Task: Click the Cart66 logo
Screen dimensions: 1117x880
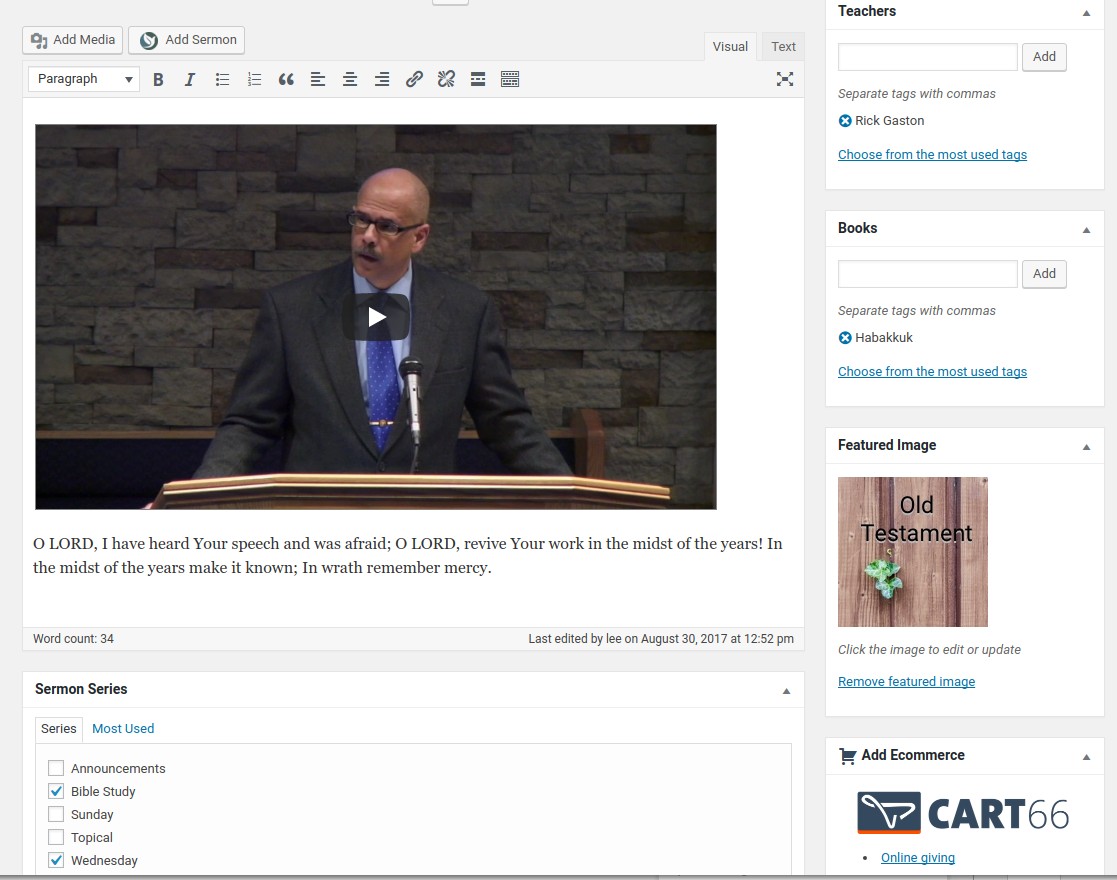Action: pyautogui.click(x=963, y=812)
